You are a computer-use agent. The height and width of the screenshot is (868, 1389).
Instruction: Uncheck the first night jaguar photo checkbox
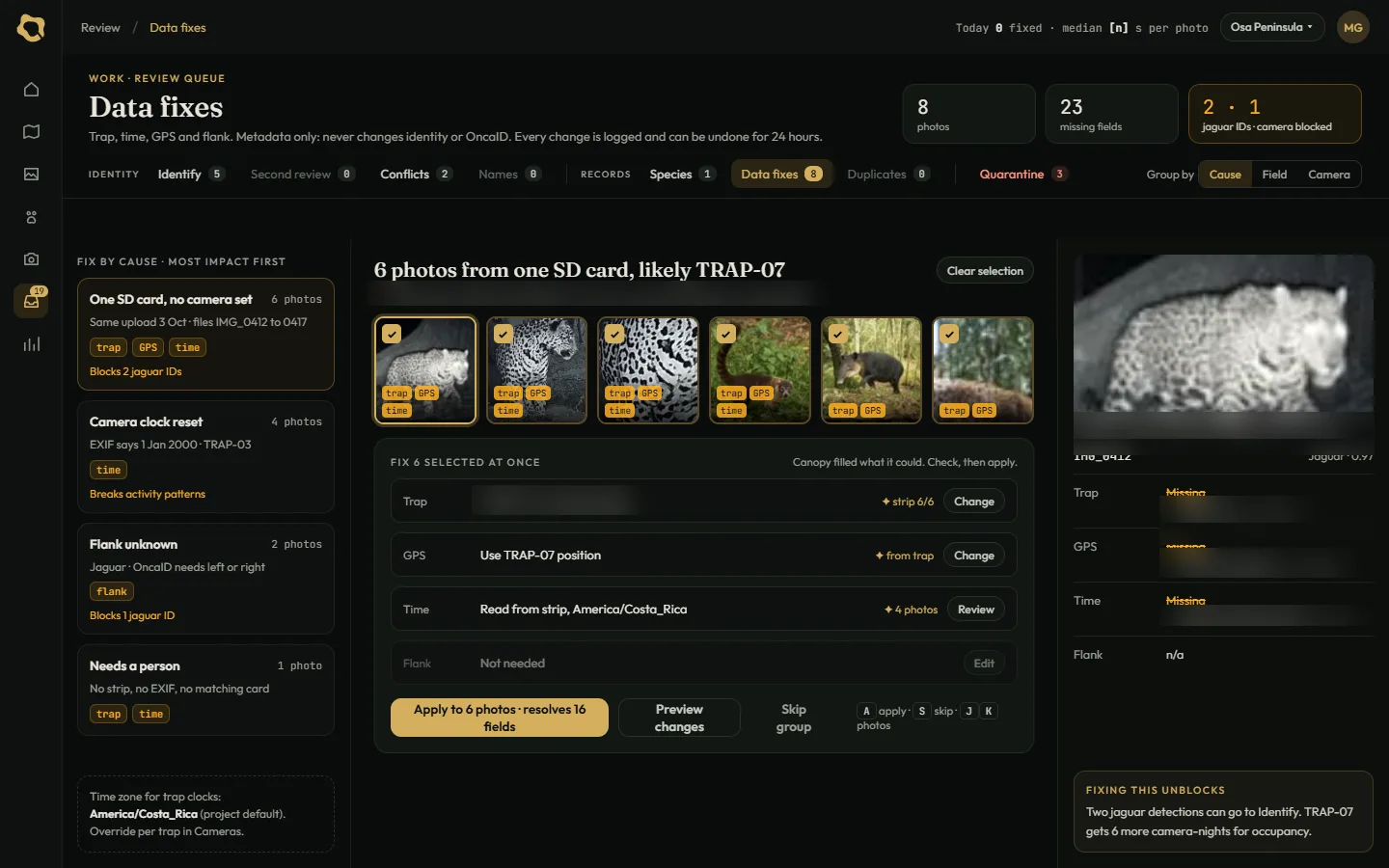point(392,334)
